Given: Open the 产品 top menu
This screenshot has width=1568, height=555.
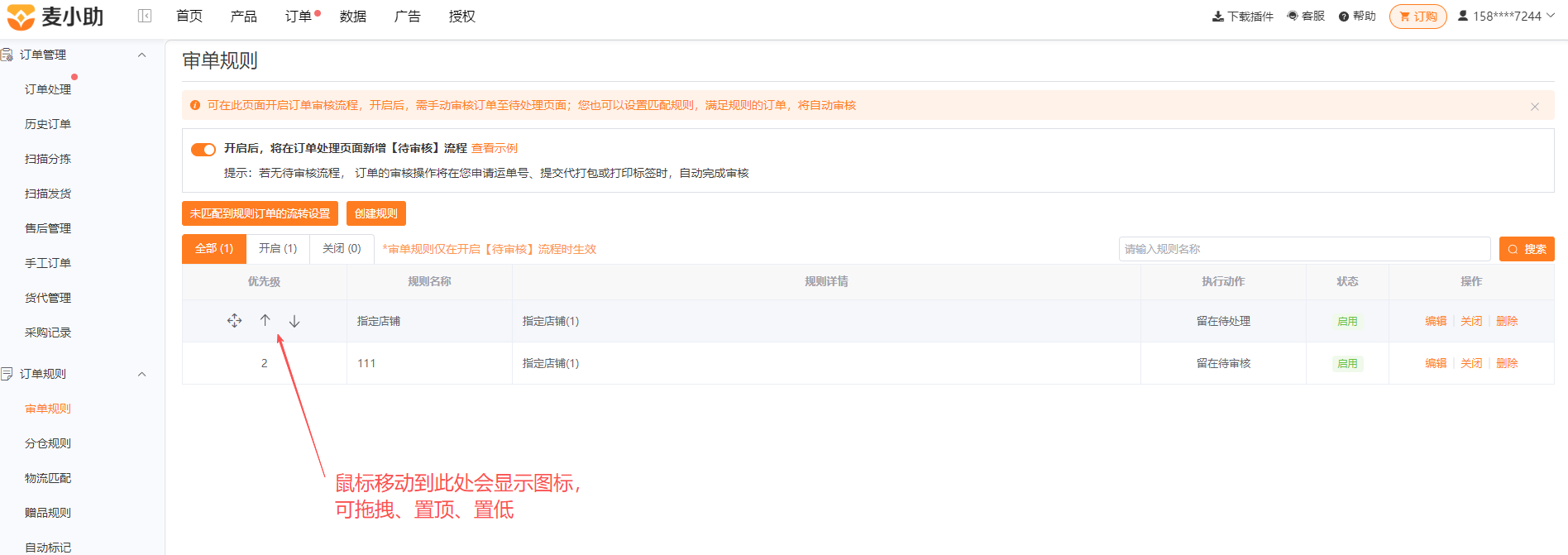Looking at the screenshot, I should 244,16.
